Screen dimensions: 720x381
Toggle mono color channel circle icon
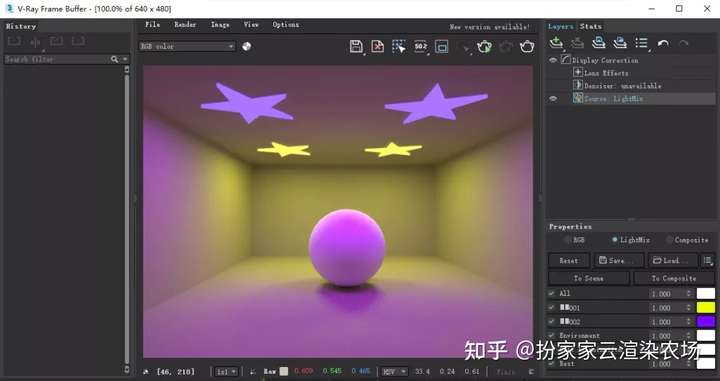tap(247, 46)
